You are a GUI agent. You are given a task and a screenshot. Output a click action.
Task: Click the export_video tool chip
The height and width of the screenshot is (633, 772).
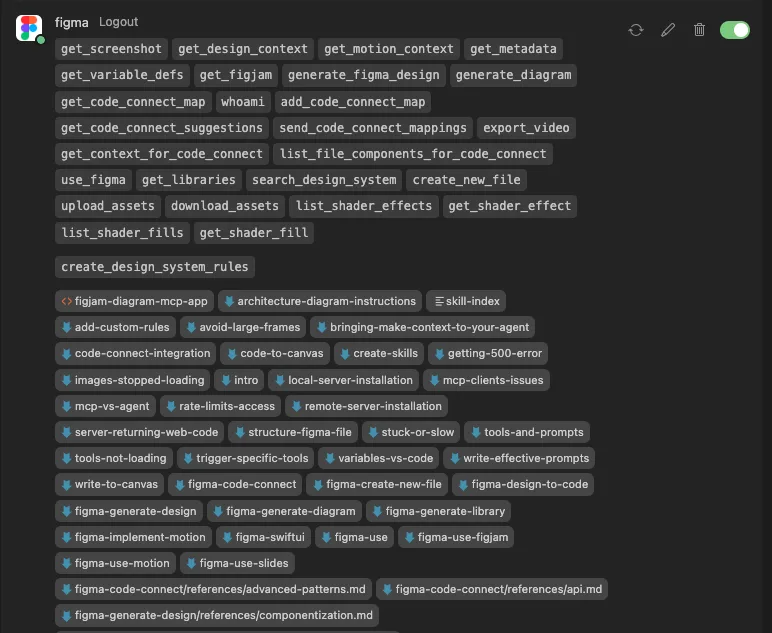tap(526, 128)
